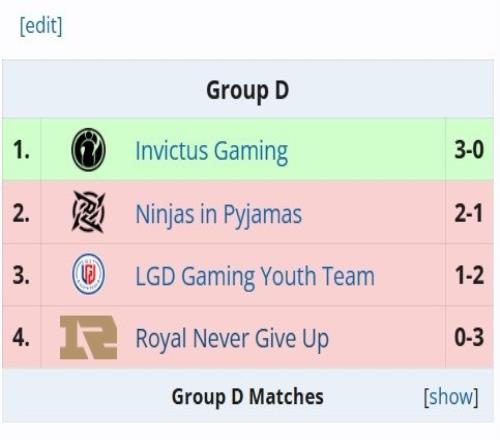Click the [edit] section link
This screenshot has width=500, height=440.
[41, 26]
